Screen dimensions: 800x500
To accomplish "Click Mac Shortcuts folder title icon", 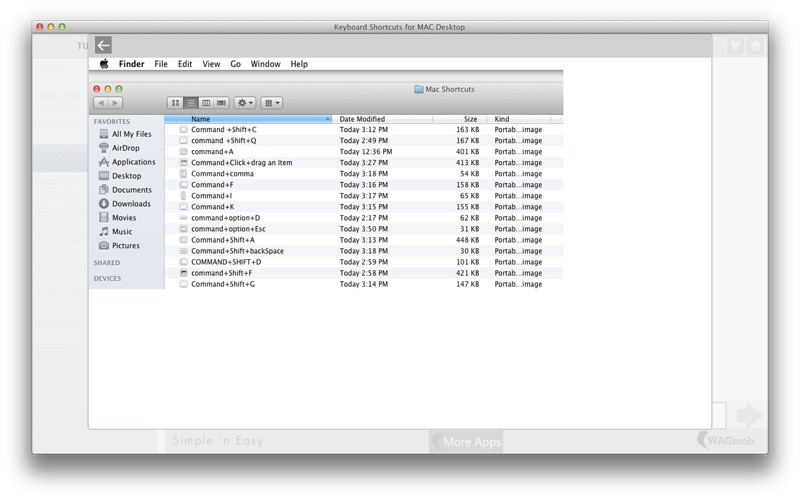I will click(x=418, y=89).
